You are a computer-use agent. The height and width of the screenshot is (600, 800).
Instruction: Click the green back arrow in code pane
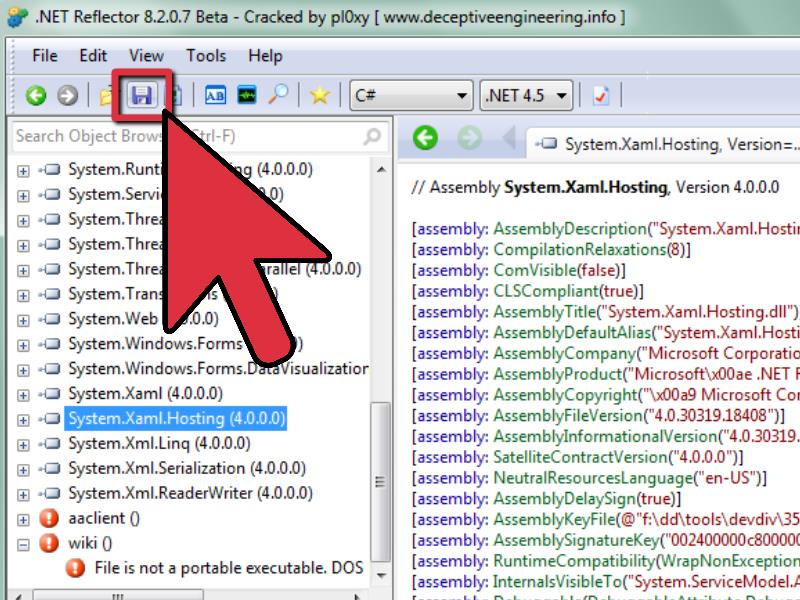click(x=425, y=137)
